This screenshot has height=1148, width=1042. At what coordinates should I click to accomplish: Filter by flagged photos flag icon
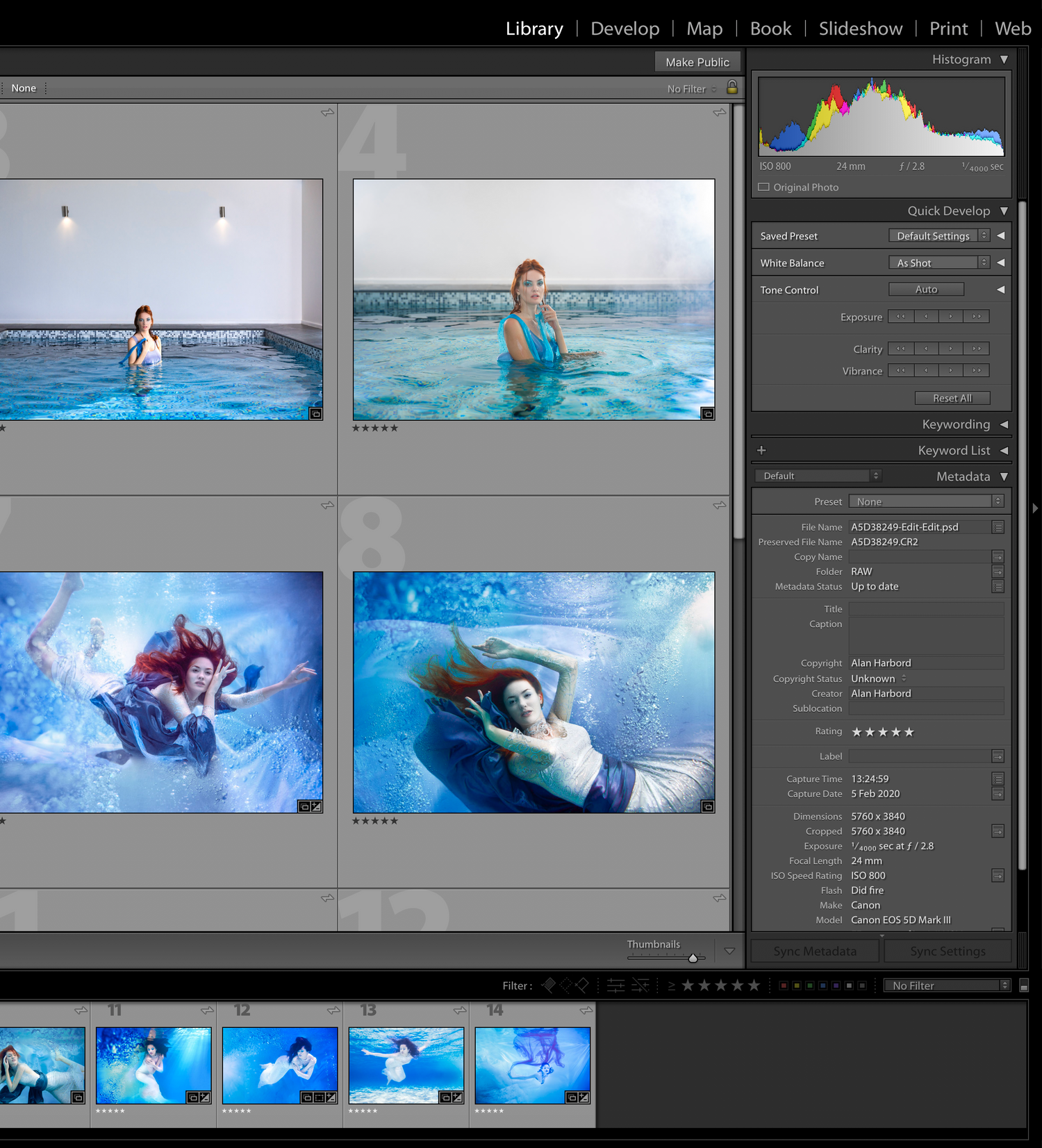[549, 985]
